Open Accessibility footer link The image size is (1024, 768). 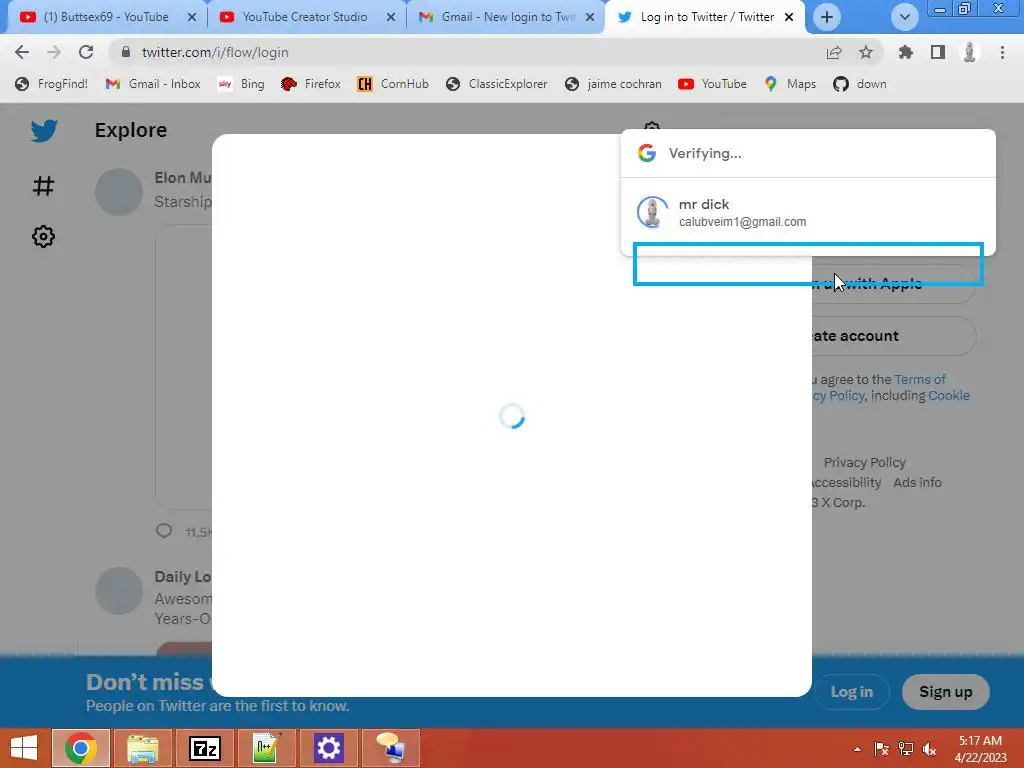pyautogui.click(x=847, y=483)
